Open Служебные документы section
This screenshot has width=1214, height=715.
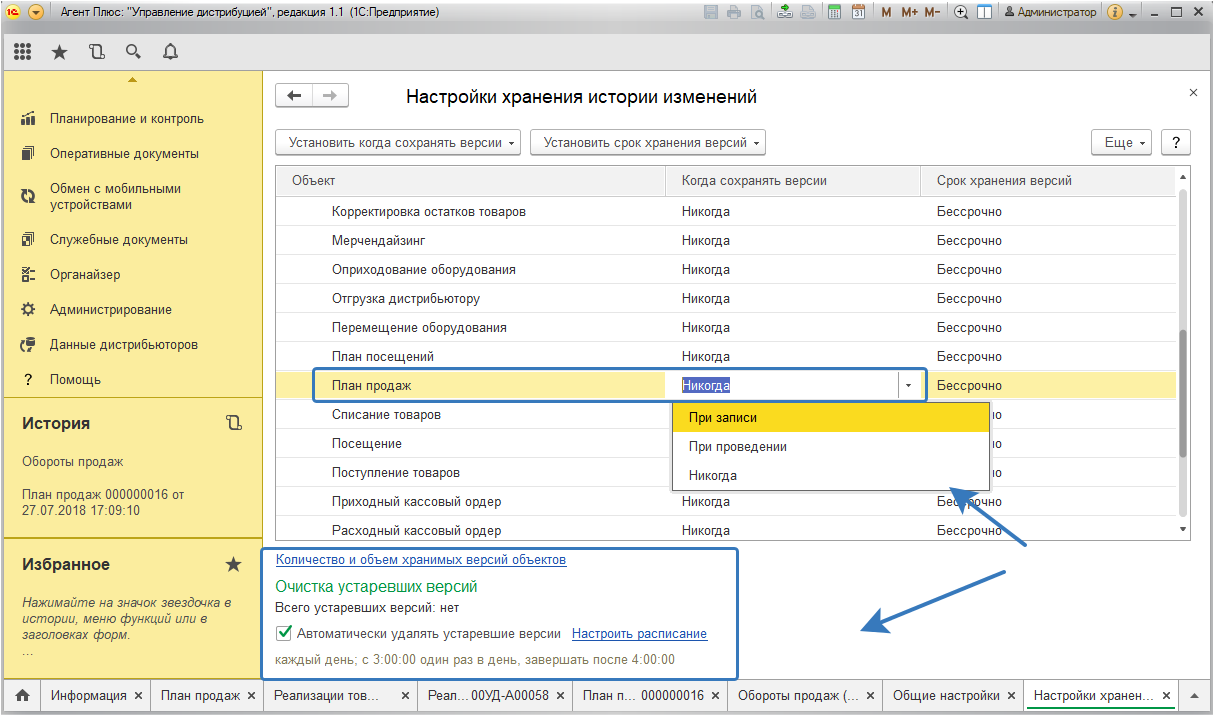point(119,240)
